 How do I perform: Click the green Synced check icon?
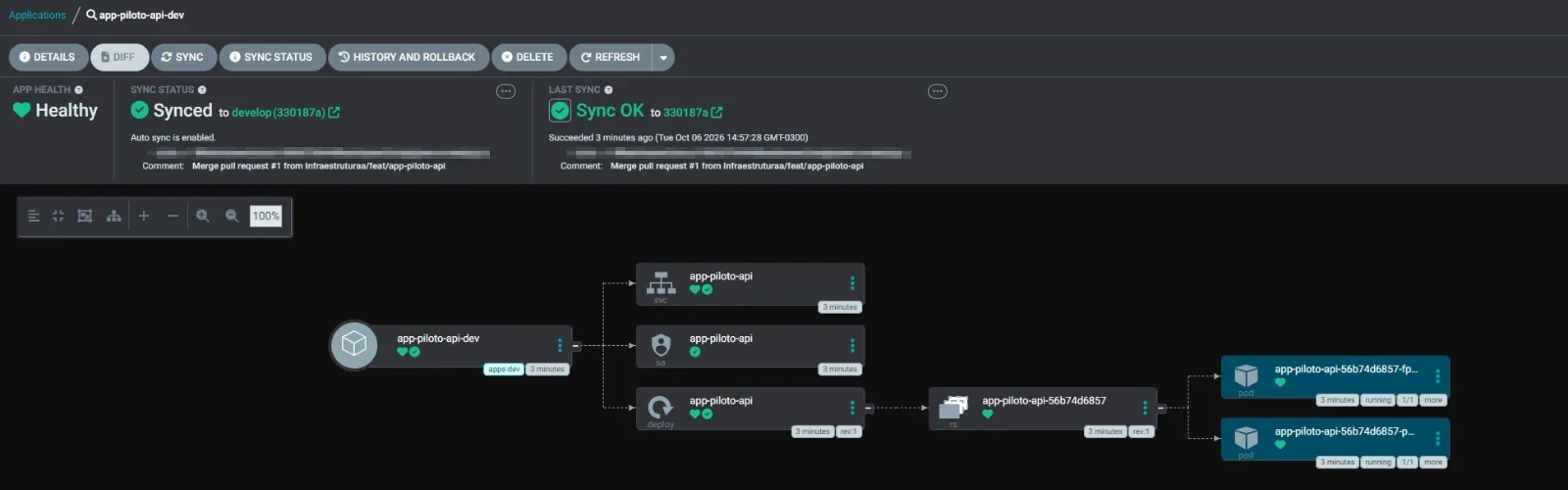[139, 110]
